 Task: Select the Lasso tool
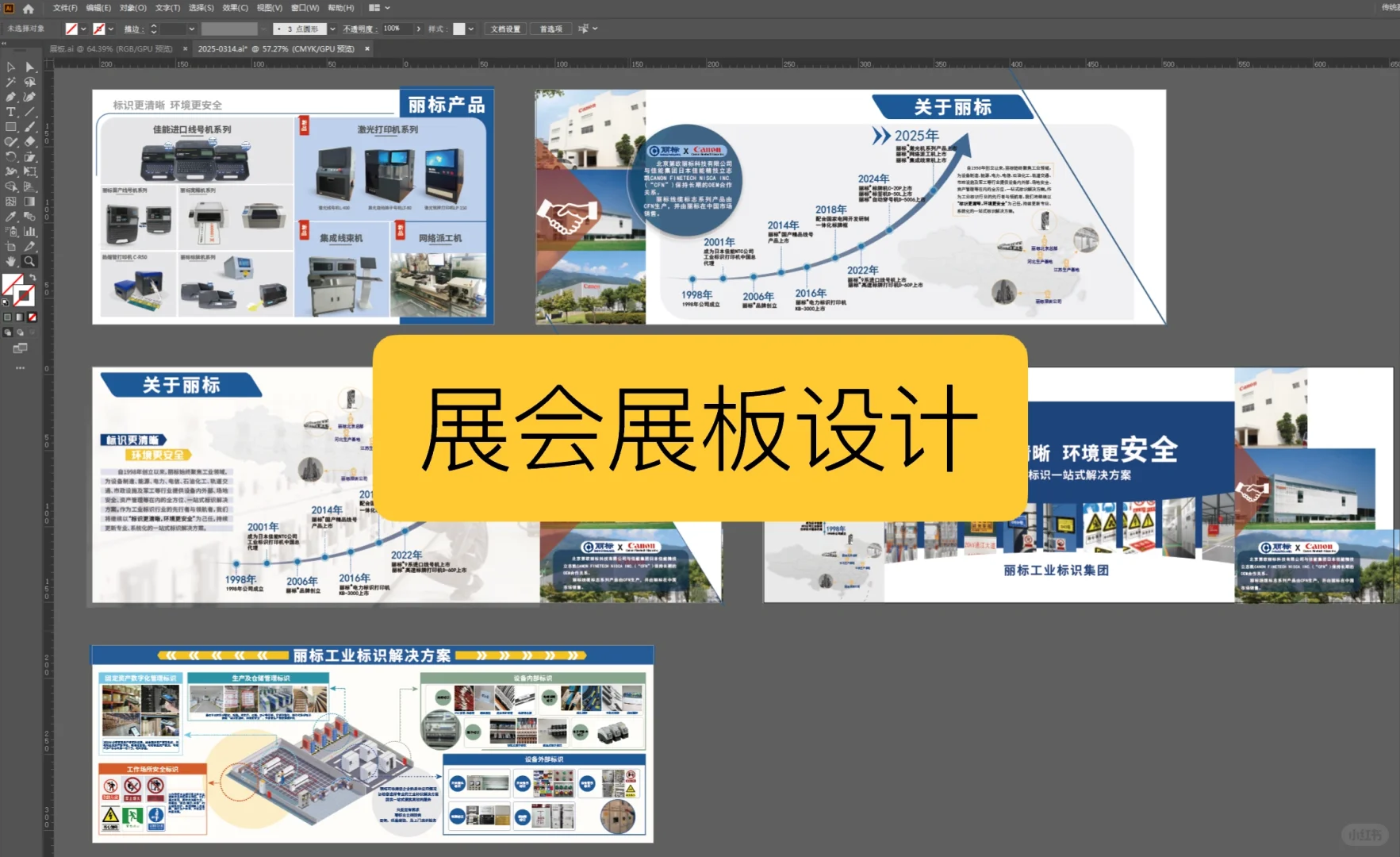[x=30, y=82]
